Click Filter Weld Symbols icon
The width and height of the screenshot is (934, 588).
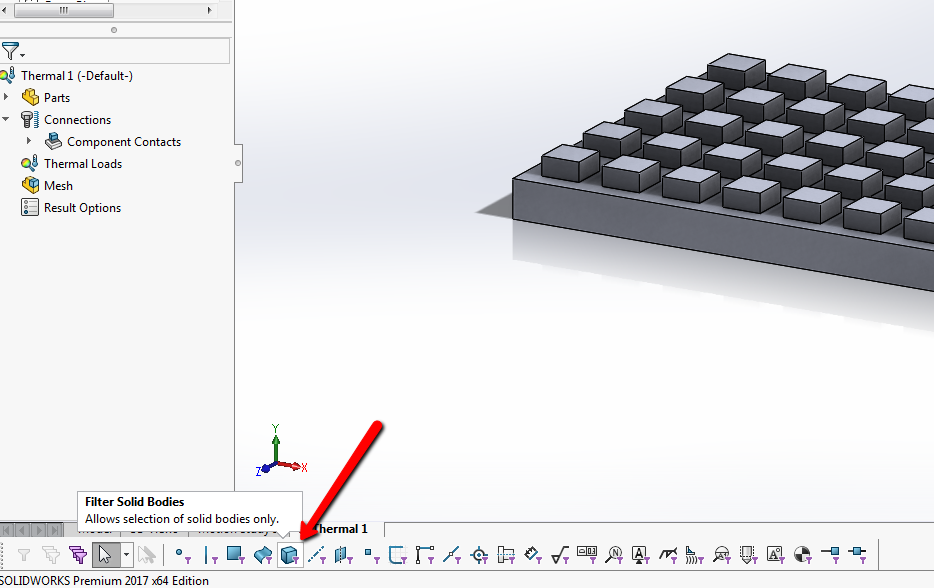tap(668, 555)
